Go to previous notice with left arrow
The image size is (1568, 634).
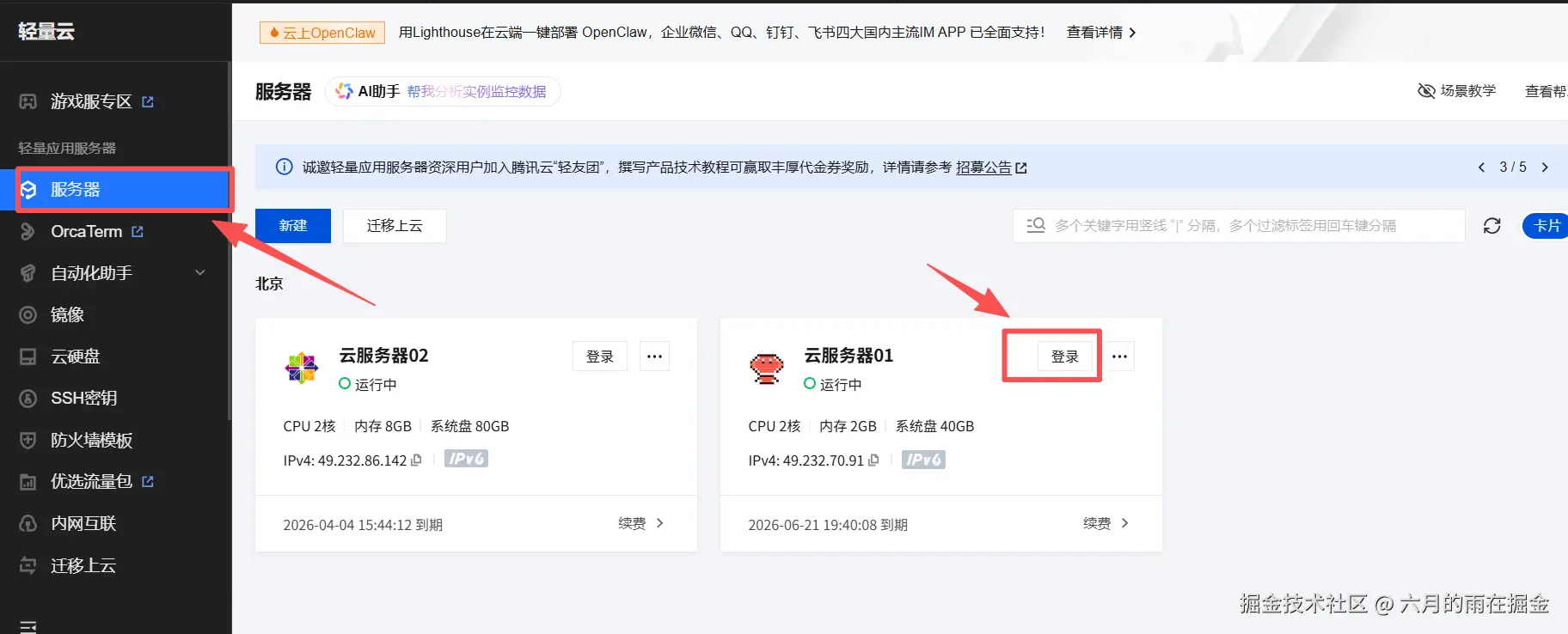click(x=1481, y=168)
